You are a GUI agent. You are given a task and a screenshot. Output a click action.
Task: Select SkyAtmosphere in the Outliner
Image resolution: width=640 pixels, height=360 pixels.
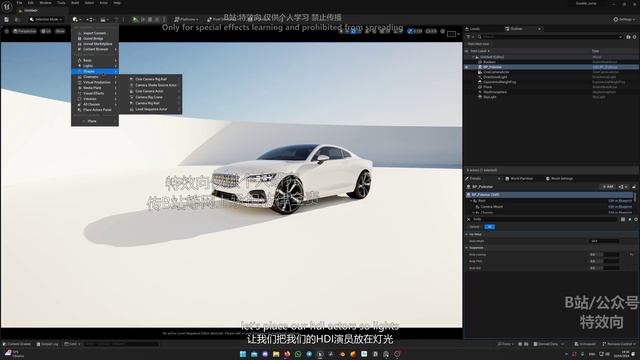click(x=495, y=92)
